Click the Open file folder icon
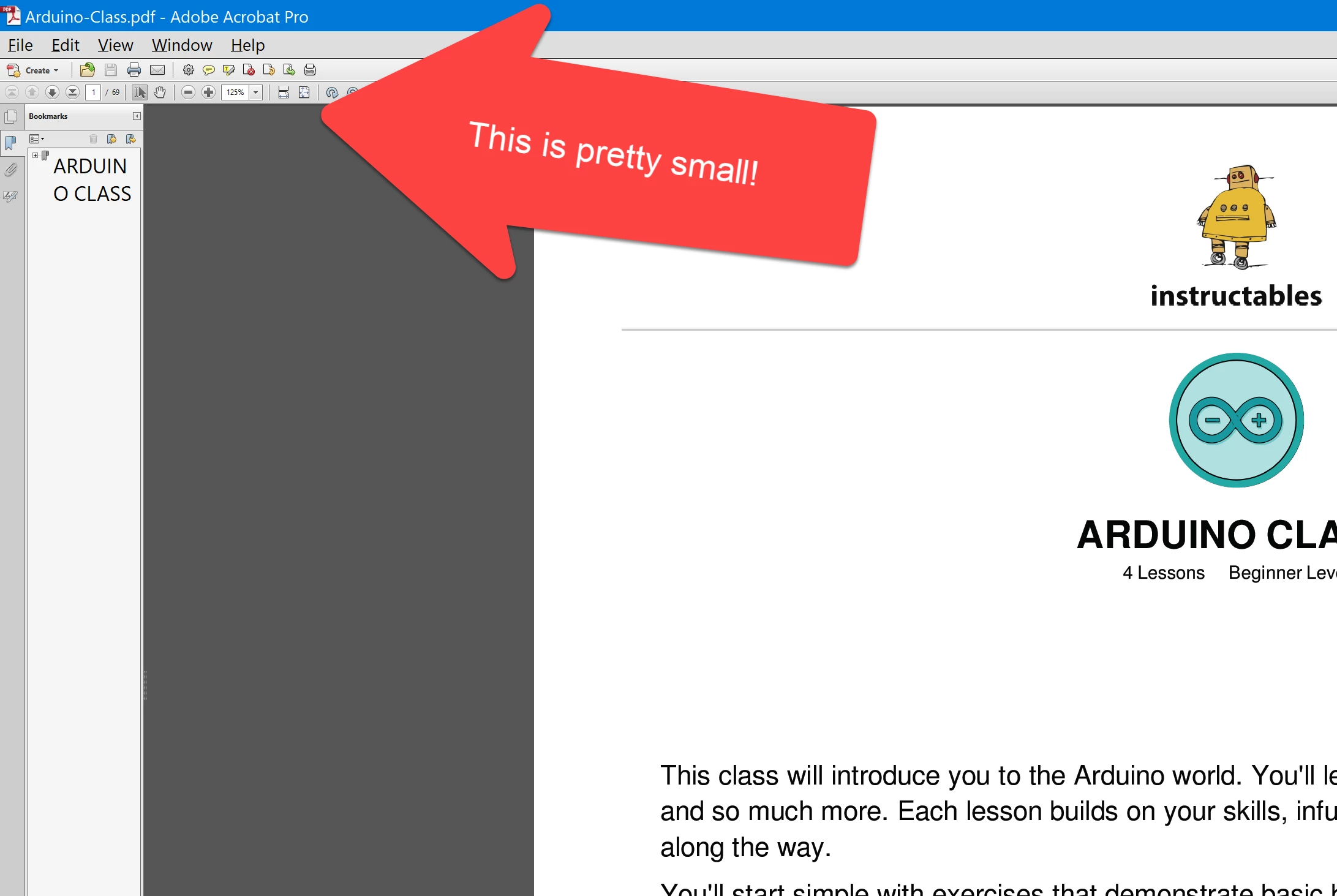Viewport: 1337px width, 896px height. point(88,70)
